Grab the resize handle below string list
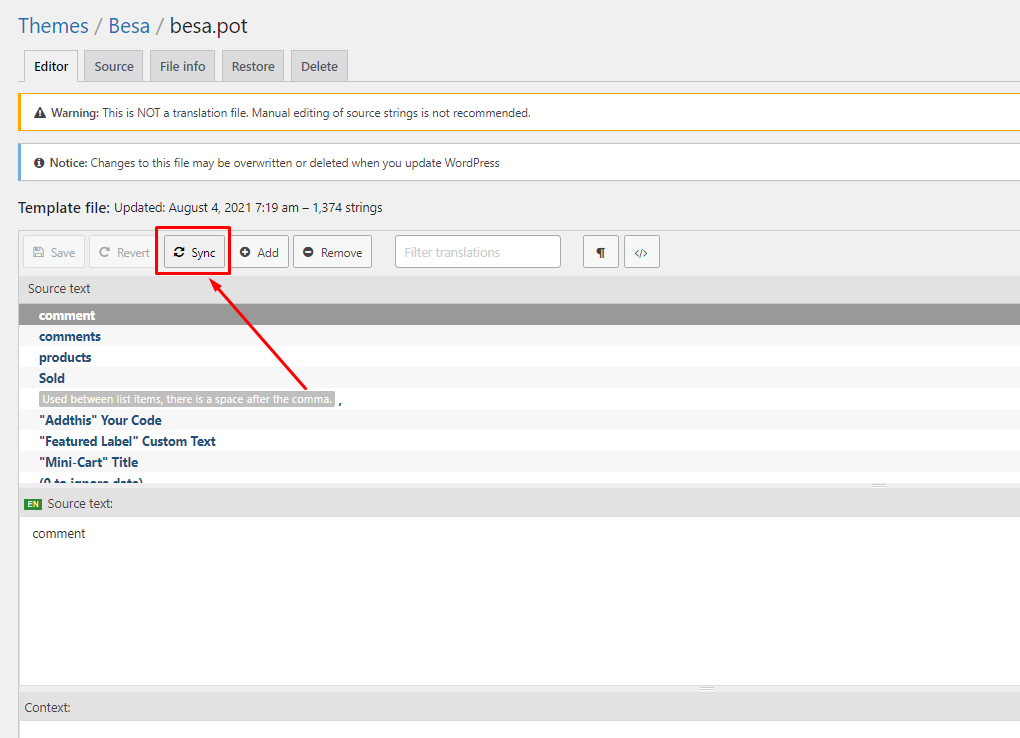The width and height of the screenshot is (1020, 738). click(x=879, y=486)
